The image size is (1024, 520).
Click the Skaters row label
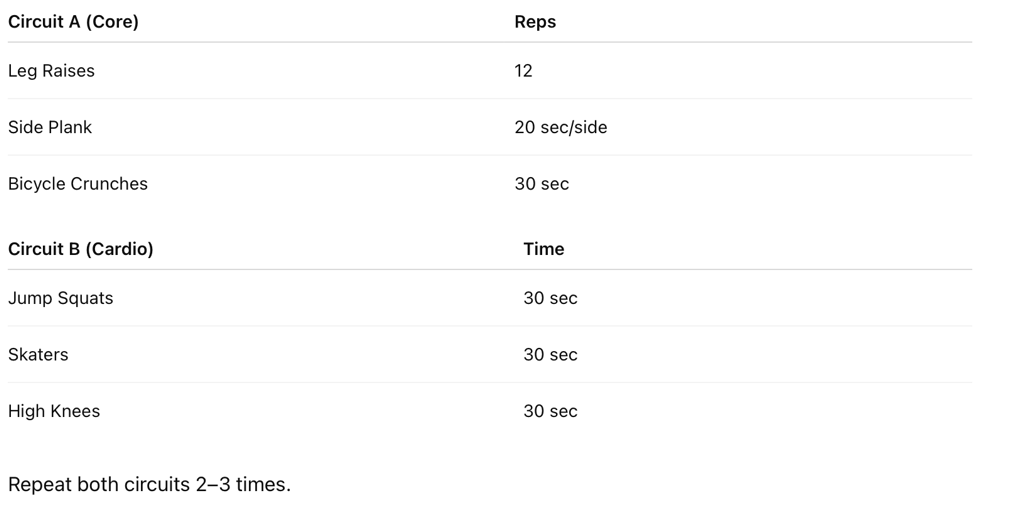[38, 354]
